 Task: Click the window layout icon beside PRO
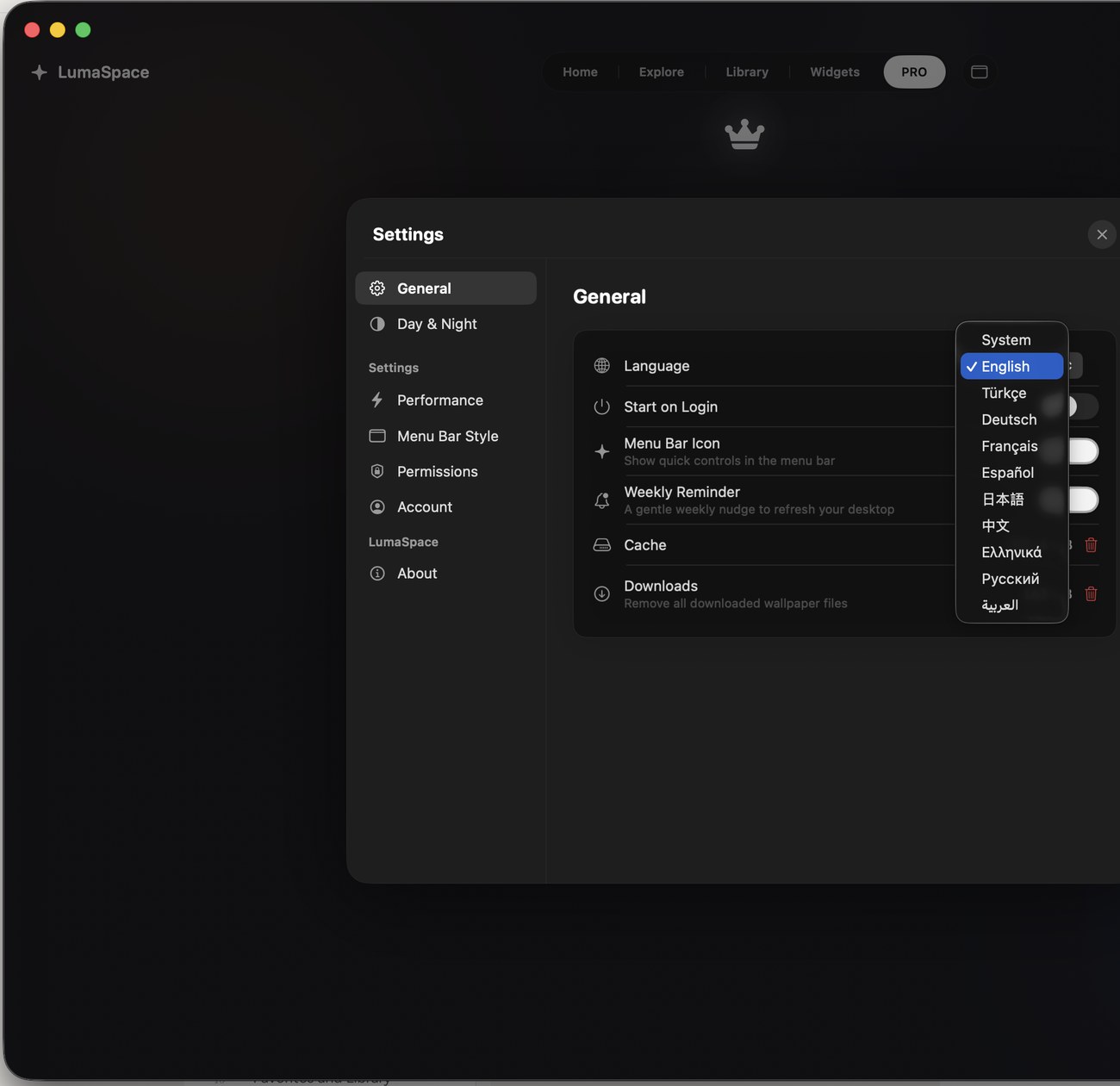pyautogui.click(x=980, y=72)
